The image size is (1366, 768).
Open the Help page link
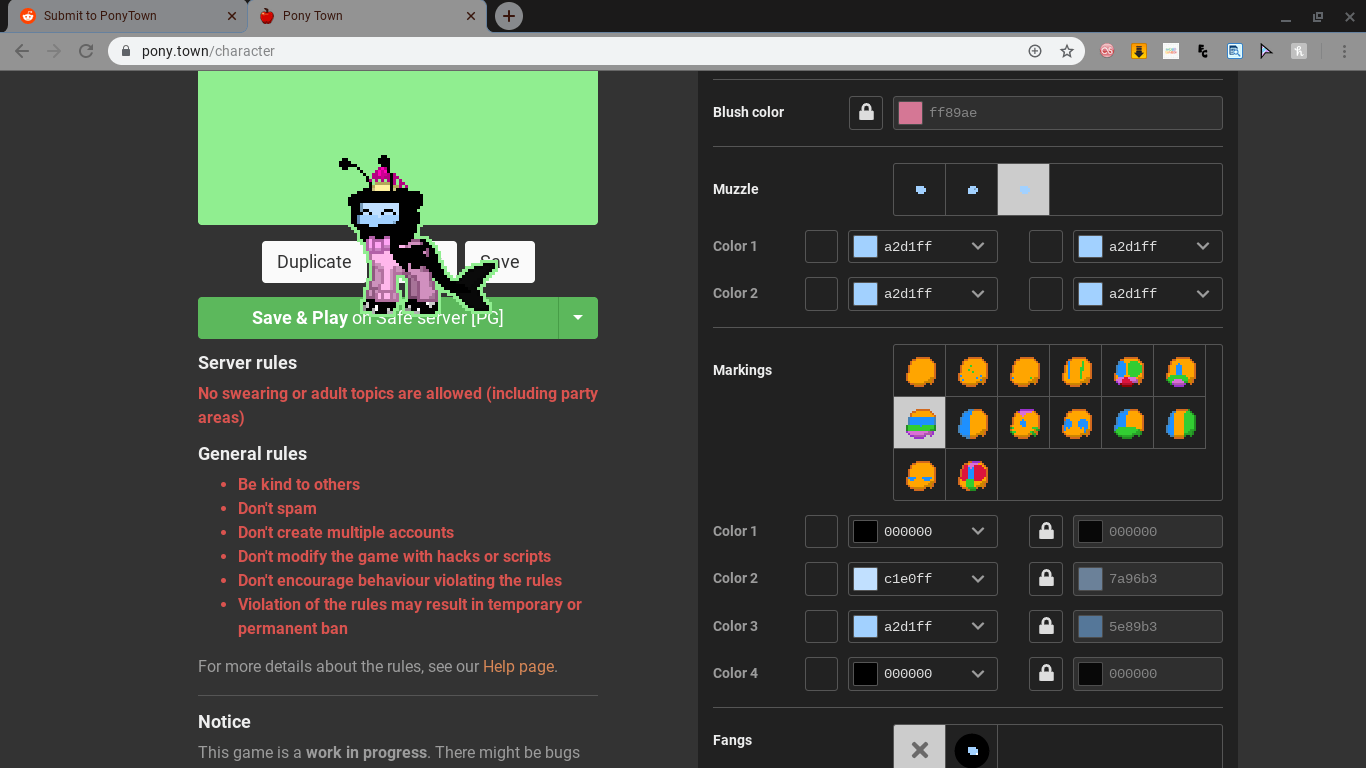click(x=518, y=666)
